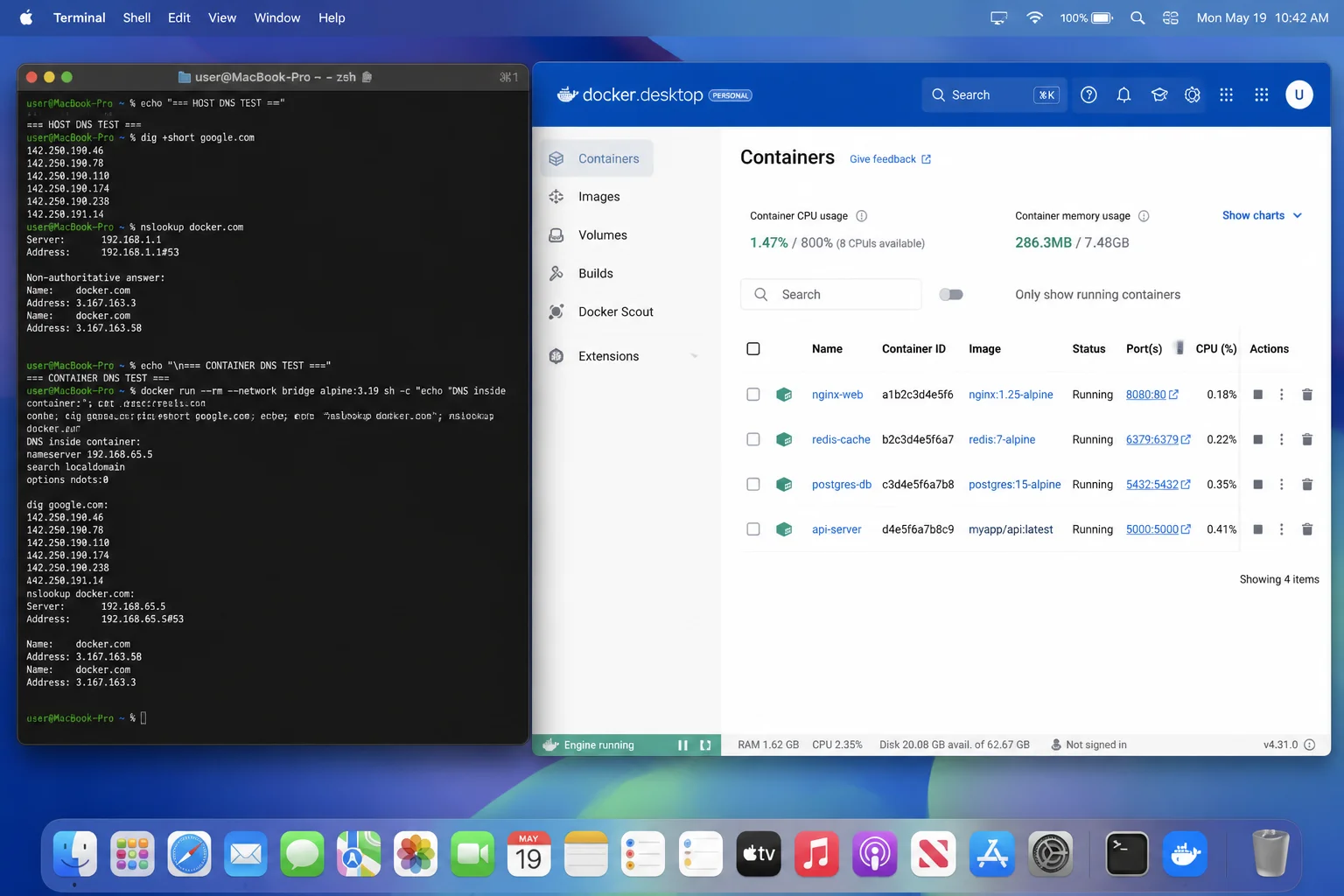Expand the Extensions sidebar section
The width and height of the screenshot is (1344, 896).
click(x=695, y=356)
